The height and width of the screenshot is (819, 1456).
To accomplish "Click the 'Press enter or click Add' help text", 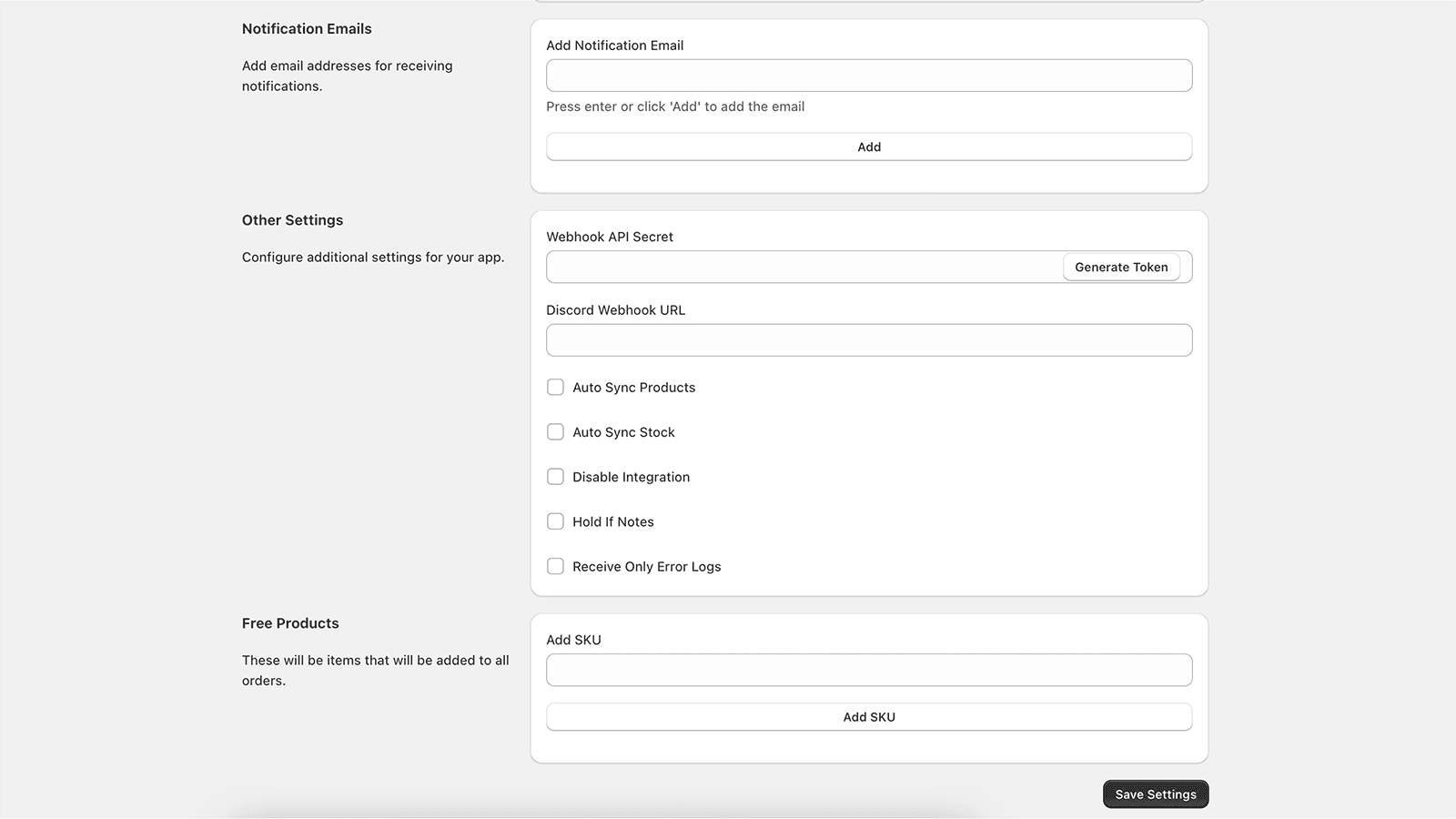I will pyautogui.click(x=674, y=106).
